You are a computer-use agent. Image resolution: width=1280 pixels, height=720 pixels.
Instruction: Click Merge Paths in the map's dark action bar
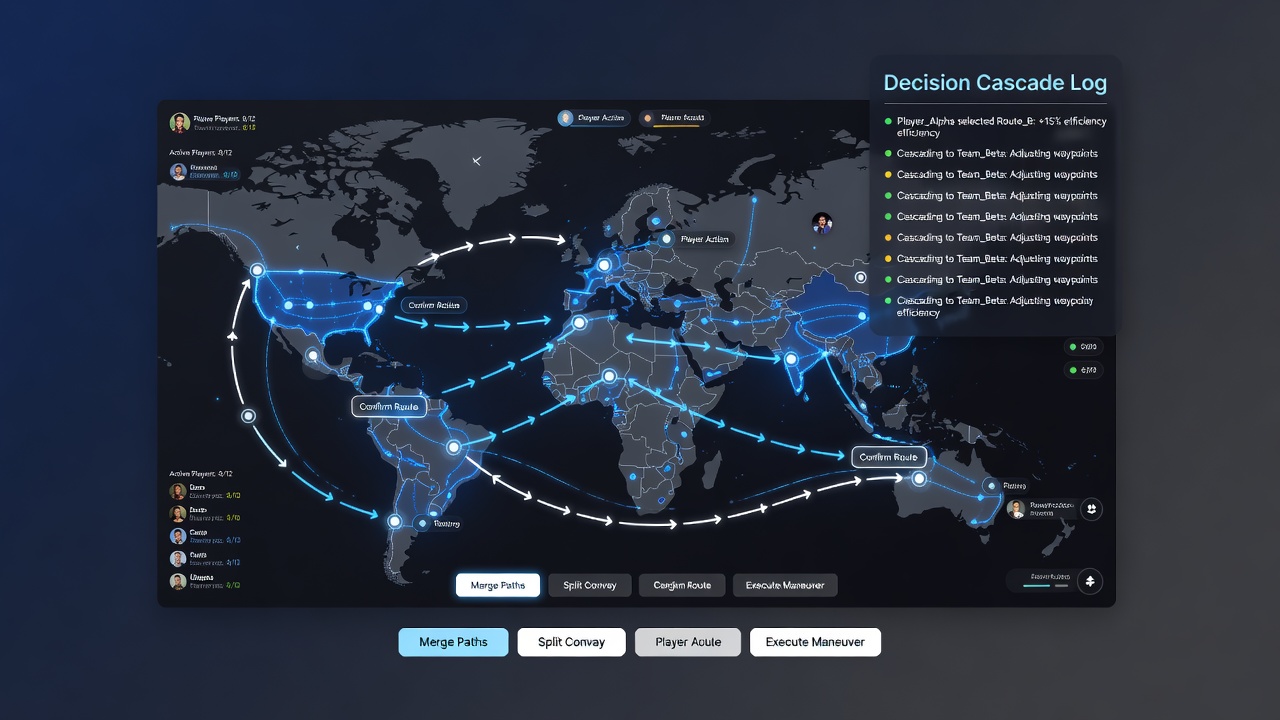[498, 585]
